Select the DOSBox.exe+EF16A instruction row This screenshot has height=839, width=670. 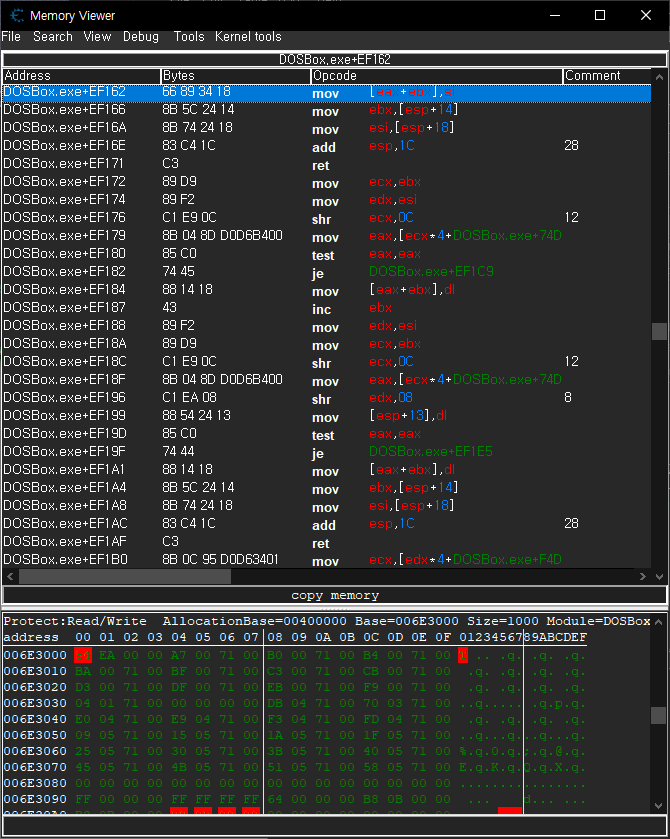326,128
